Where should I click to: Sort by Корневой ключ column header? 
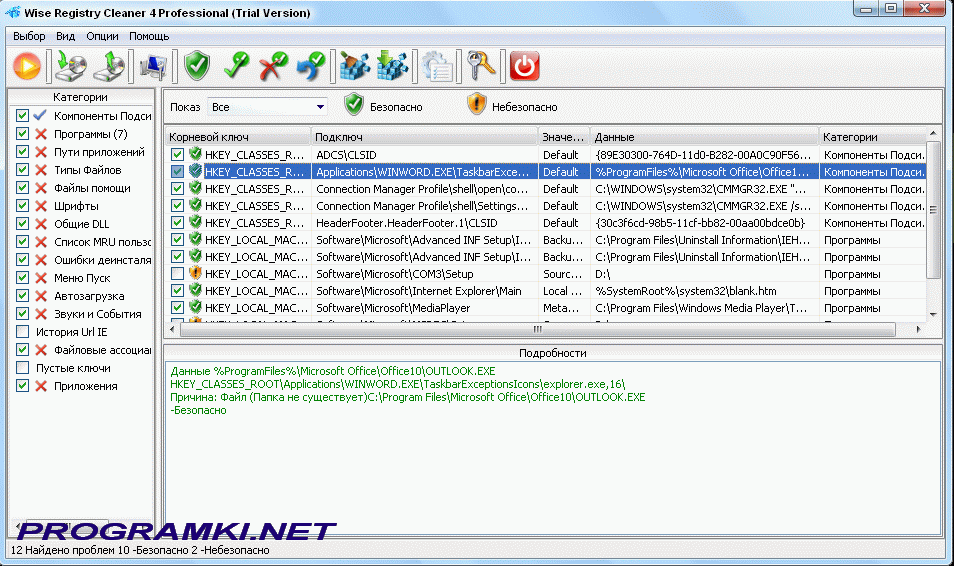tap(238, 137)
